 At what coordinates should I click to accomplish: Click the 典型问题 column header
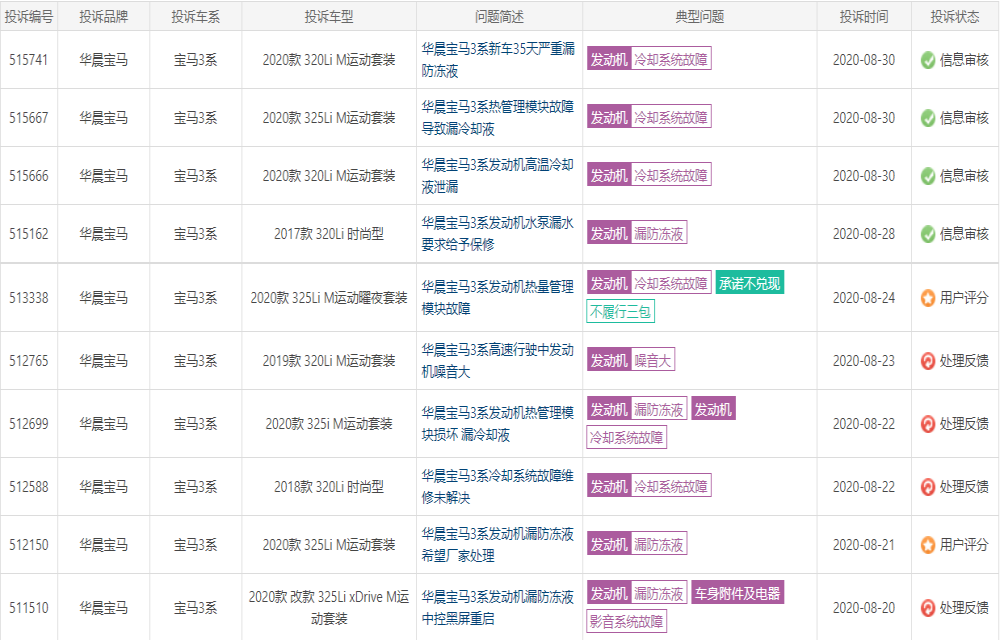[700, 17]
